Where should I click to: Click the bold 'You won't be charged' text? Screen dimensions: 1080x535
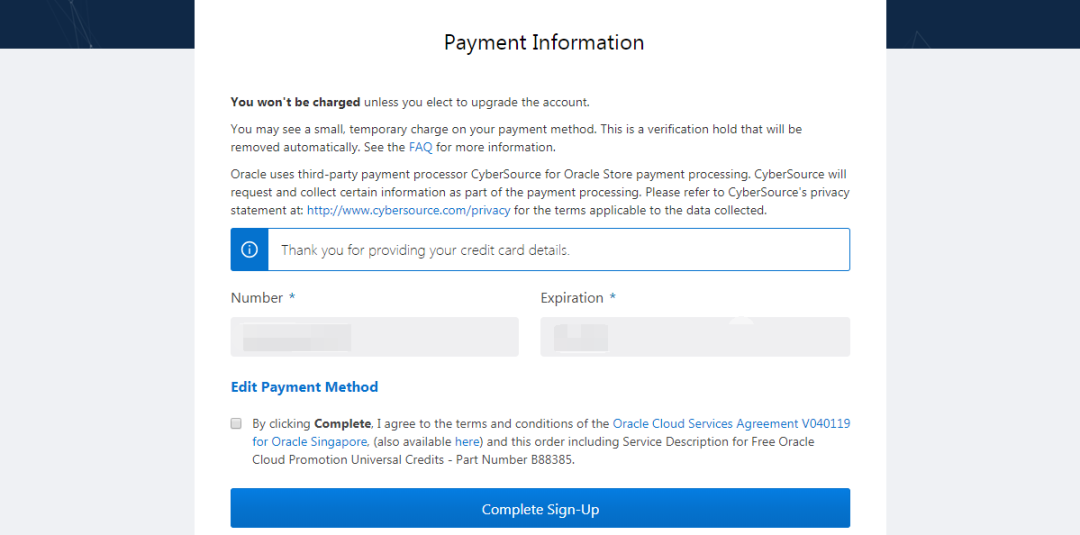(x=295, y=102)
